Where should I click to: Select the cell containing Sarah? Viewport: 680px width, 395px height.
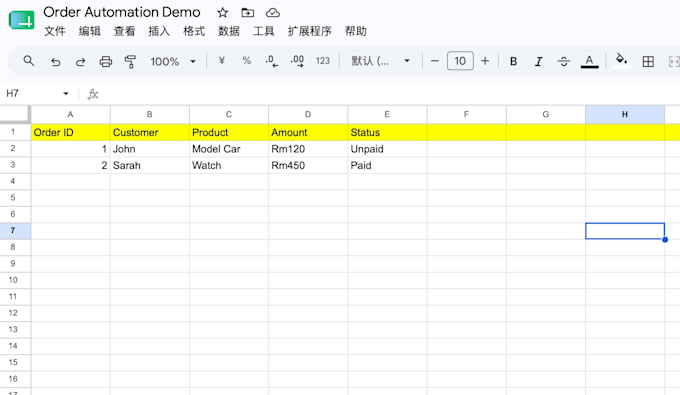pos(150,165)
